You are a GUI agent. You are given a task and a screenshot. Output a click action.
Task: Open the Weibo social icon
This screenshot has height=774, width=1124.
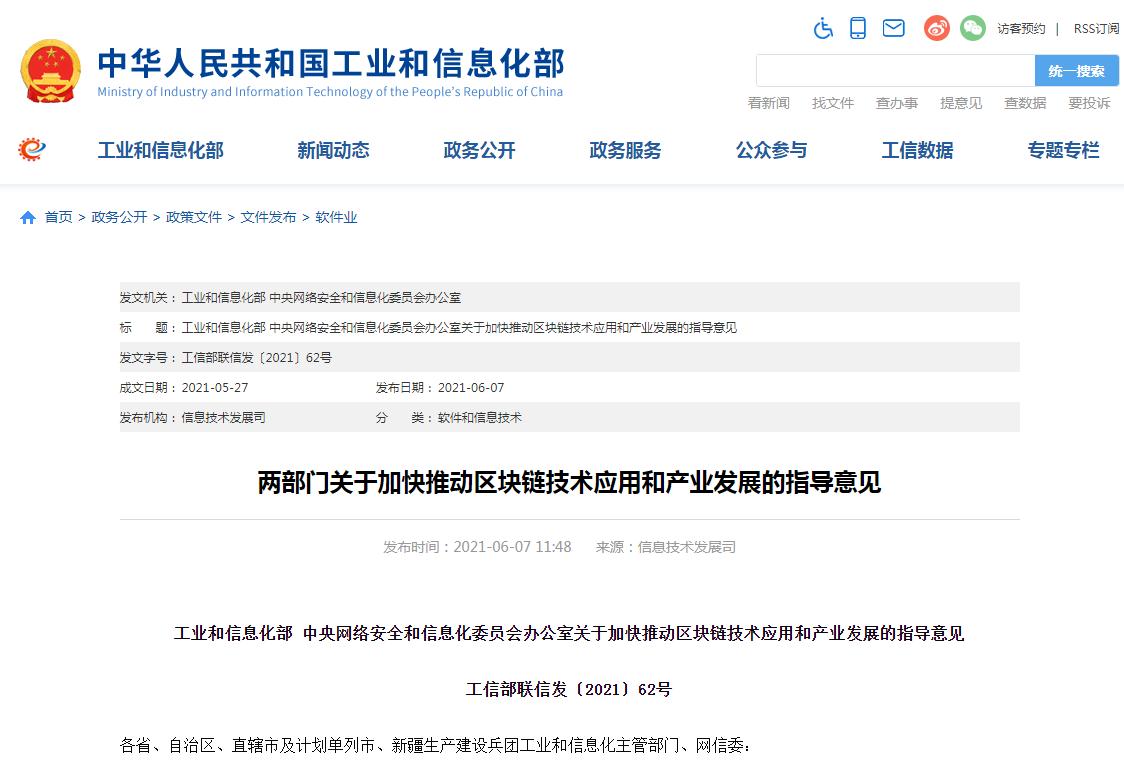point(936,28)
